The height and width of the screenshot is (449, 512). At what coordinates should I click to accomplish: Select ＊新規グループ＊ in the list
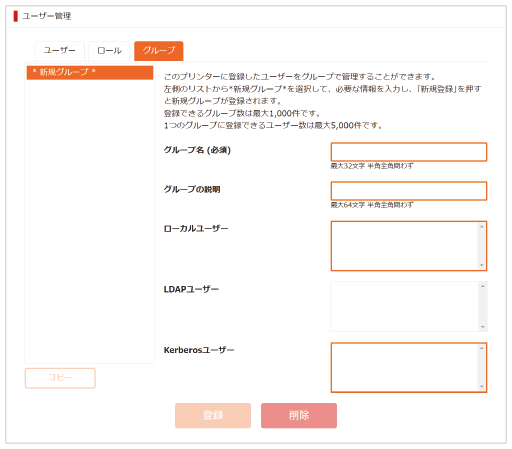[x=90, y=72]
